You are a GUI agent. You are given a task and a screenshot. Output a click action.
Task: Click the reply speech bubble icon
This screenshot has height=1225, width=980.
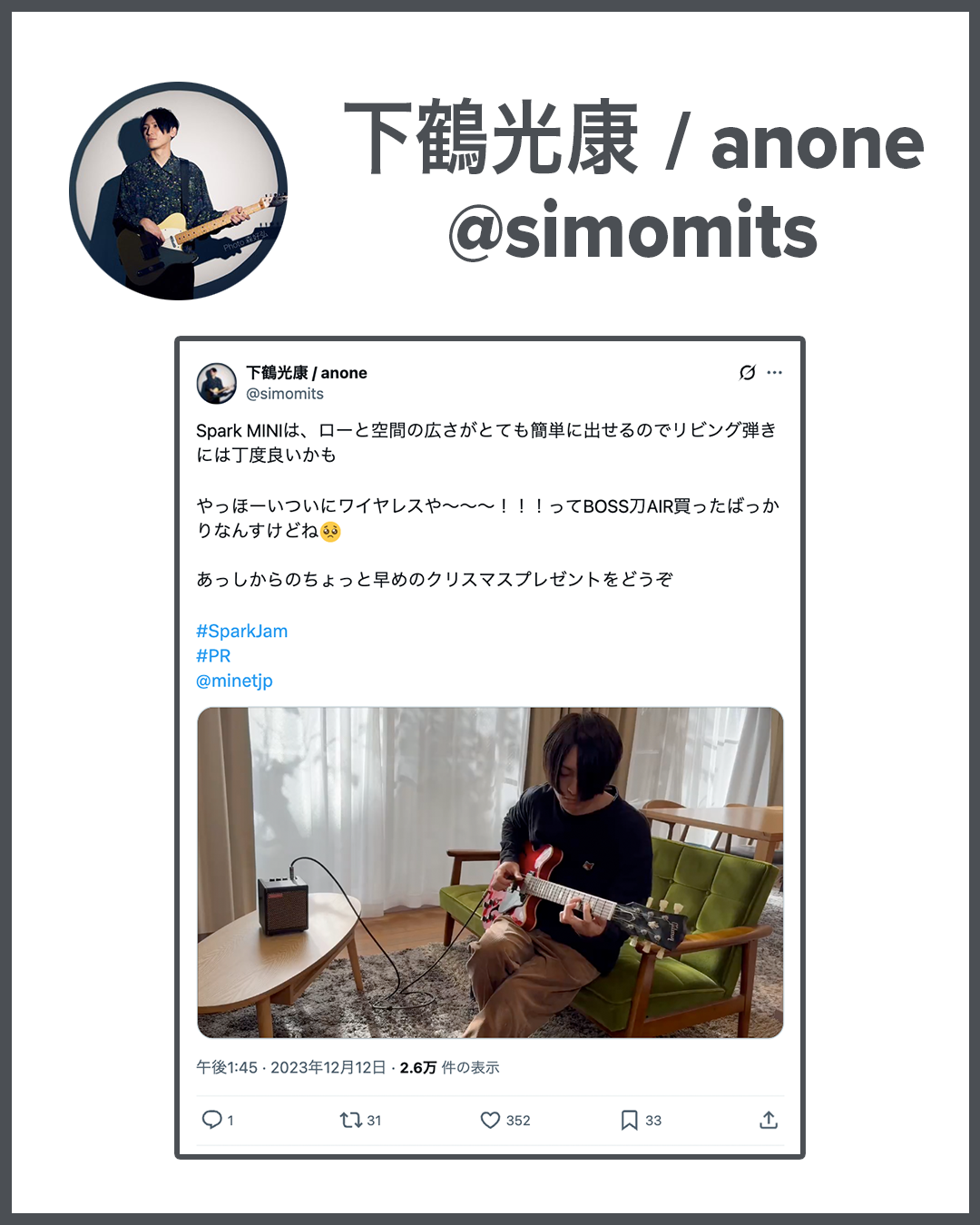pyautogui.click(x=211, y=1120)
